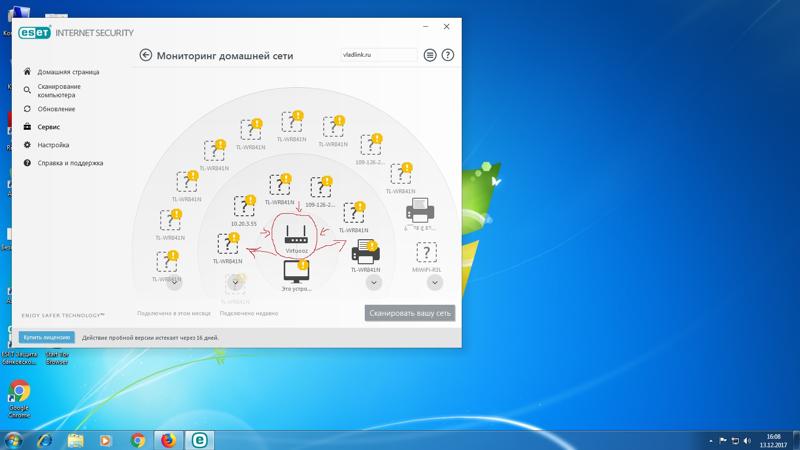Open help via the question mark icon
The width and height of the screenshot is (800, 450).
tap(447, 55)
